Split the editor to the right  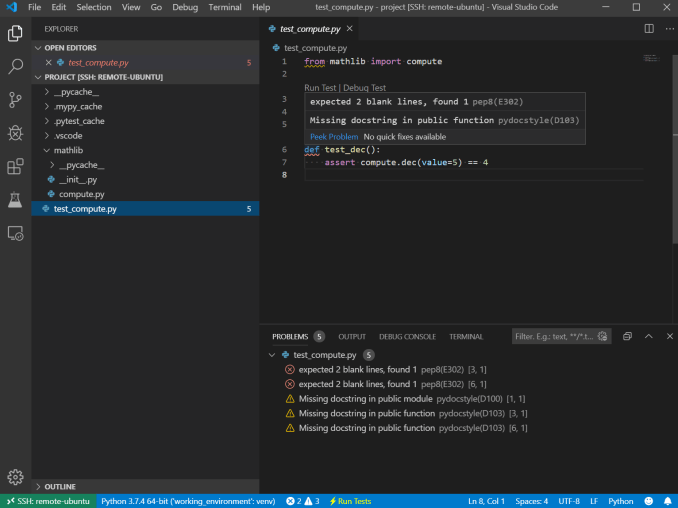(649, 29)
